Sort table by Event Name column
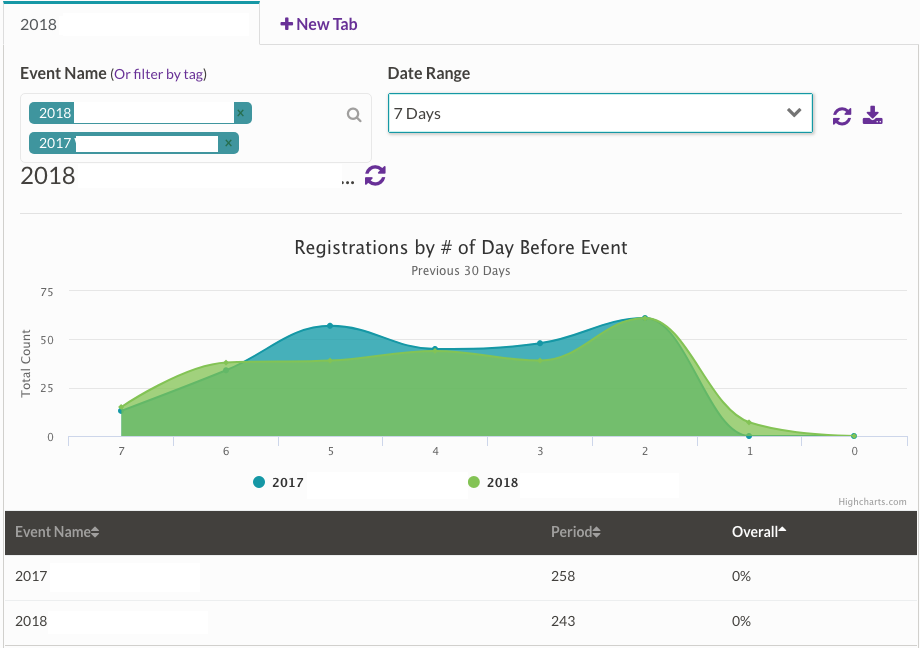This screenshot has height=648, width=920. pos(57,532)
